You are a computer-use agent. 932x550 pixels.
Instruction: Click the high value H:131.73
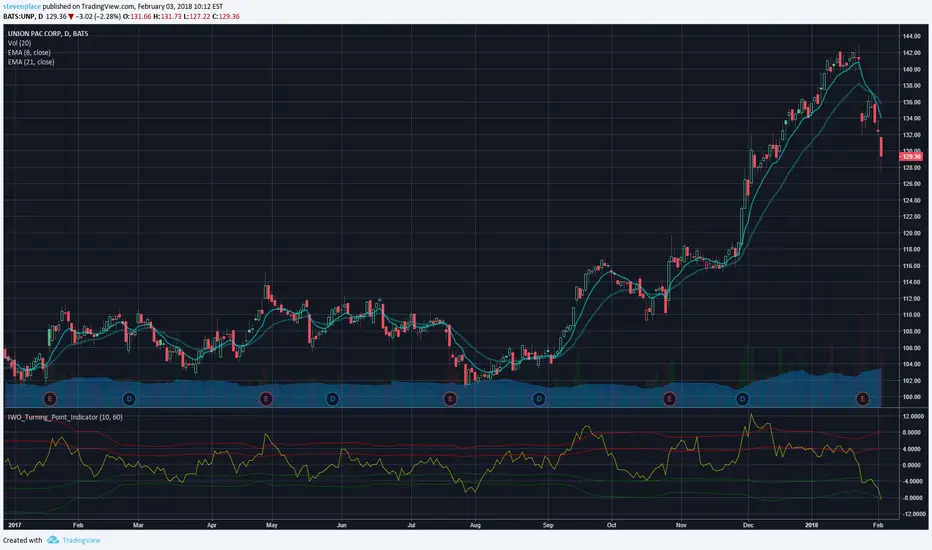(167, 17)
